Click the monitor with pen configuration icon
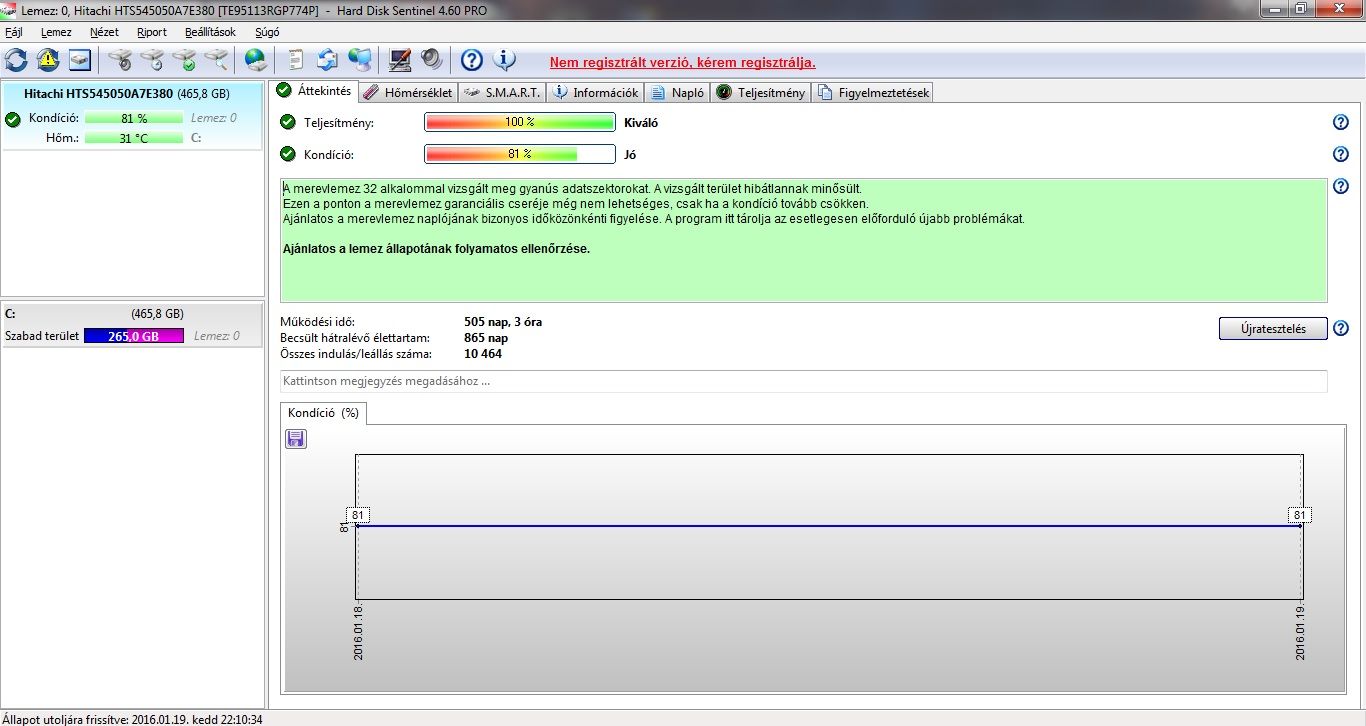The image size is (1366, 726). point(400,60)
